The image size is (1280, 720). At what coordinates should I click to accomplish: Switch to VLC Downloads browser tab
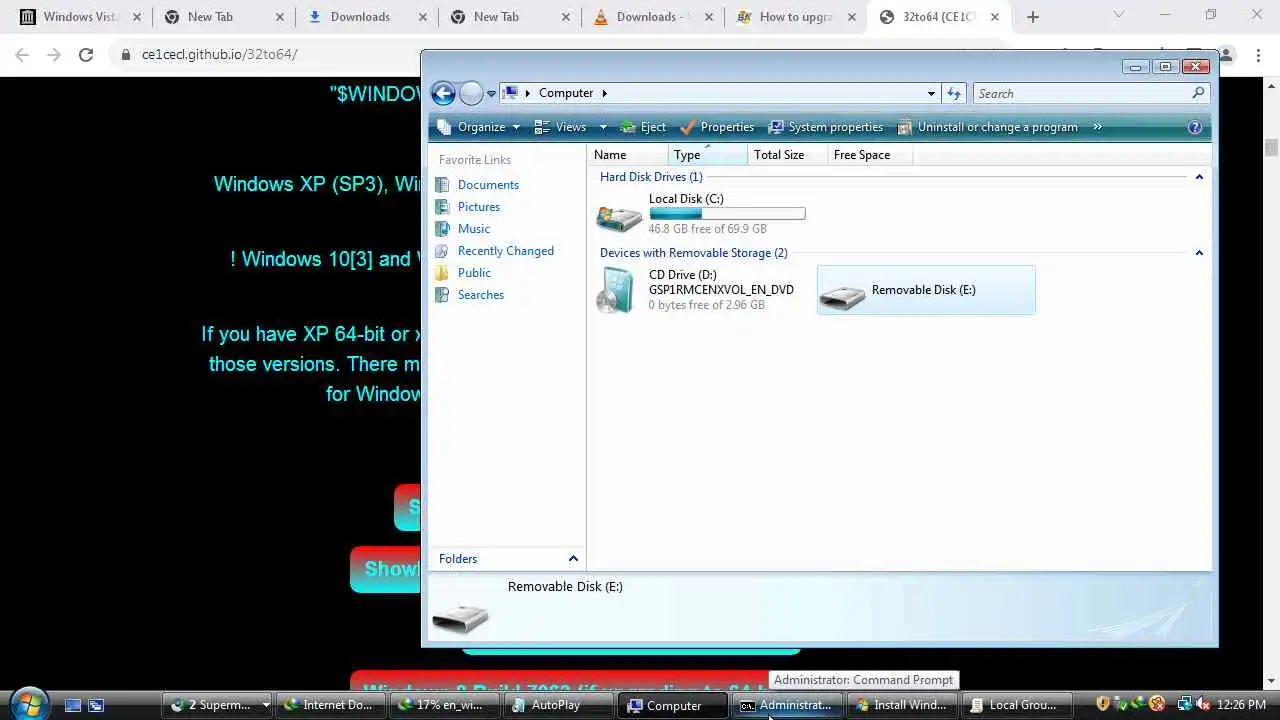point(651,17)
